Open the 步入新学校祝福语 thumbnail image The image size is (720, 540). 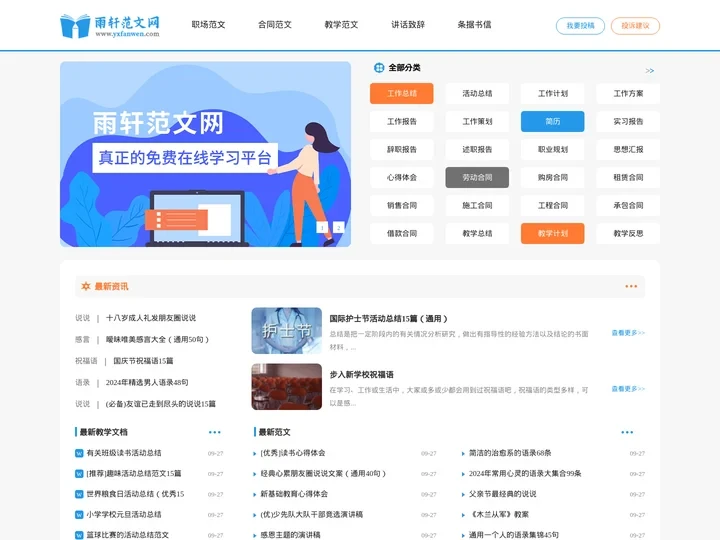[287, 387]
